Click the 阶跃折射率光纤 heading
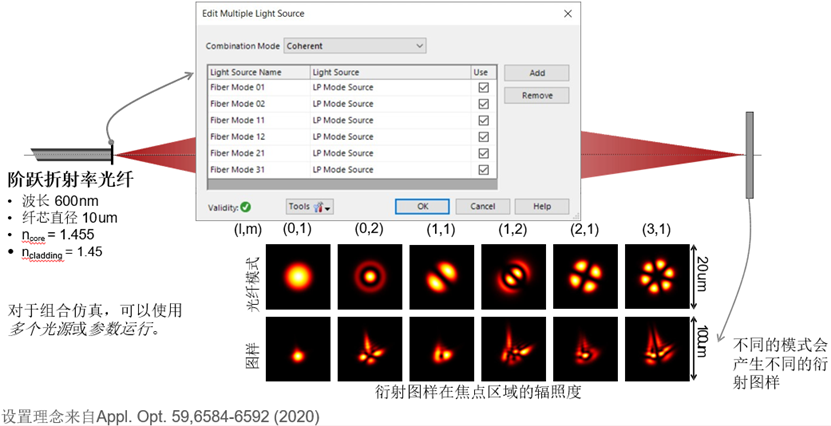The width and height of the screenshot is (831, 426). pyautogui.click(x=70, y=180)
